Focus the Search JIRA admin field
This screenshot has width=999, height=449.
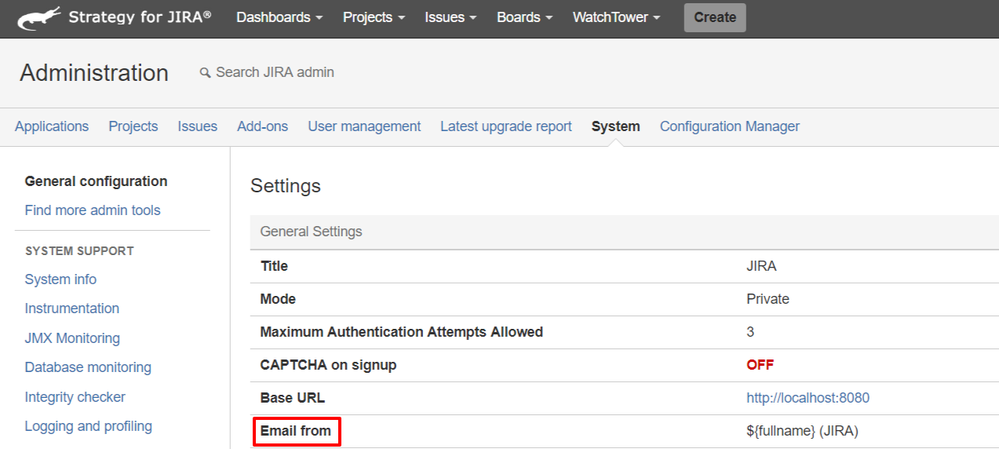[275, 73]
